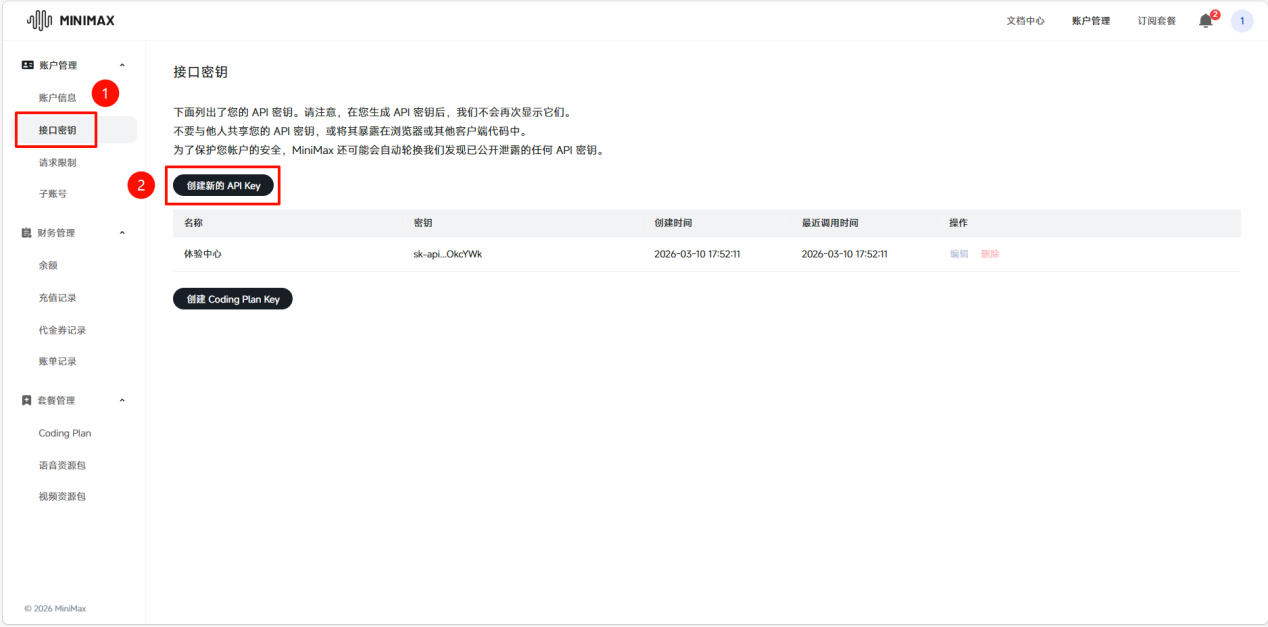Image resolution: width=1268 pixels, height=627 pixels.
Task: Open the notification bell icon
Action: pyautogui.click(x=1204, y=20)
